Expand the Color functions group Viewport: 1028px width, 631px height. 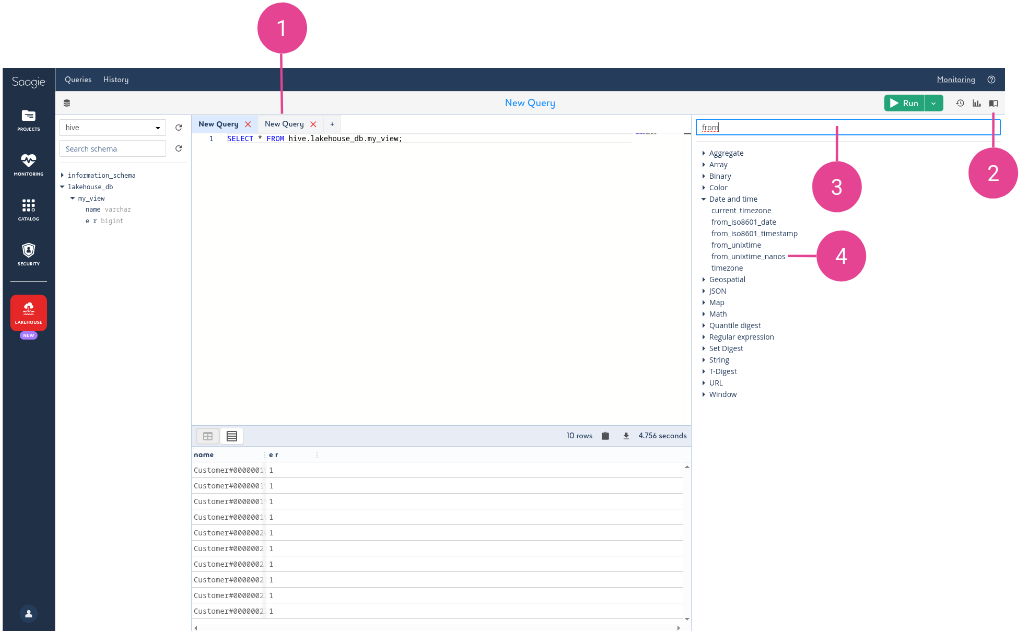click(703, 188)
